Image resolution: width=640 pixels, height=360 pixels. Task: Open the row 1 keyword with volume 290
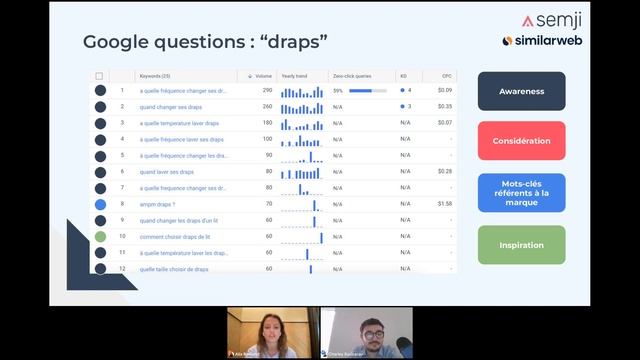coord(183,91)
